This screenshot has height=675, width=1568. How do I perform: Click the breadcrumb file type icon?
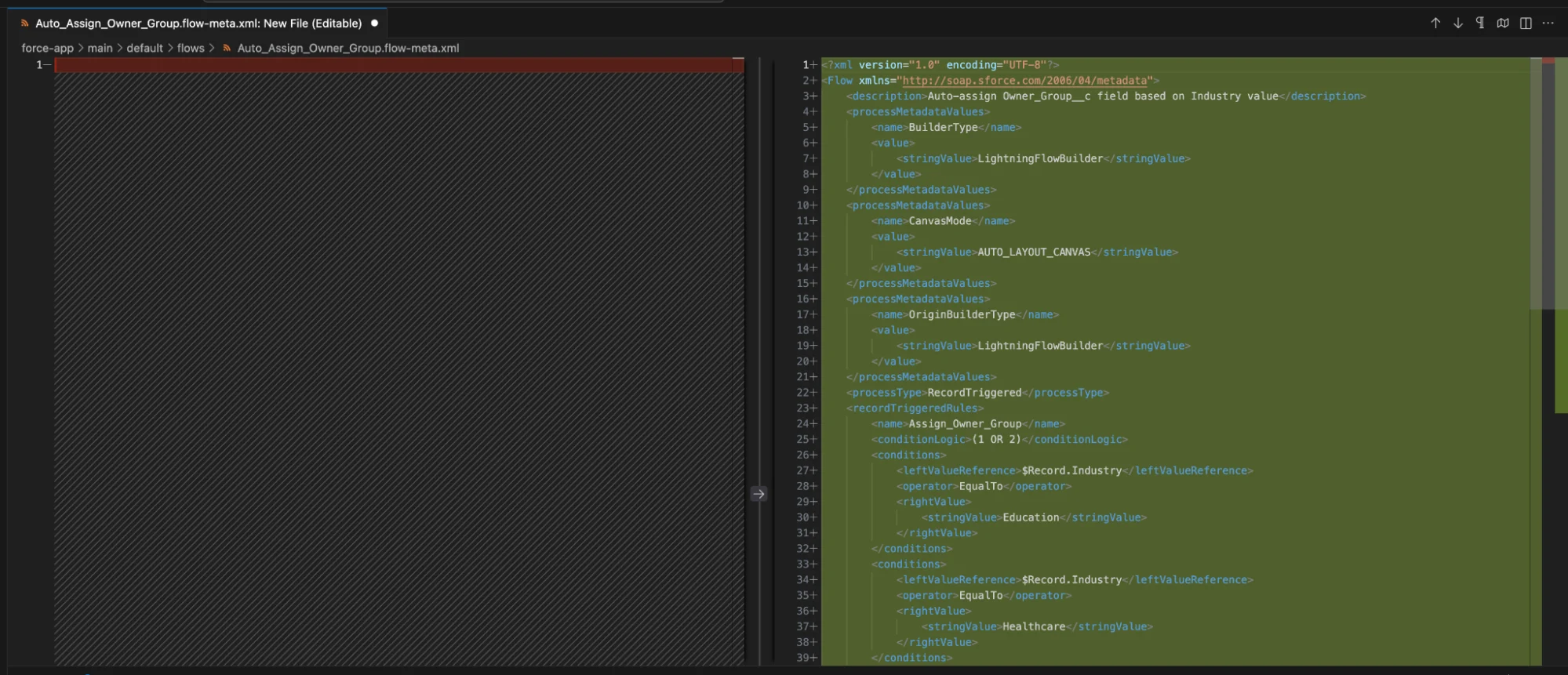coord(227,48)
